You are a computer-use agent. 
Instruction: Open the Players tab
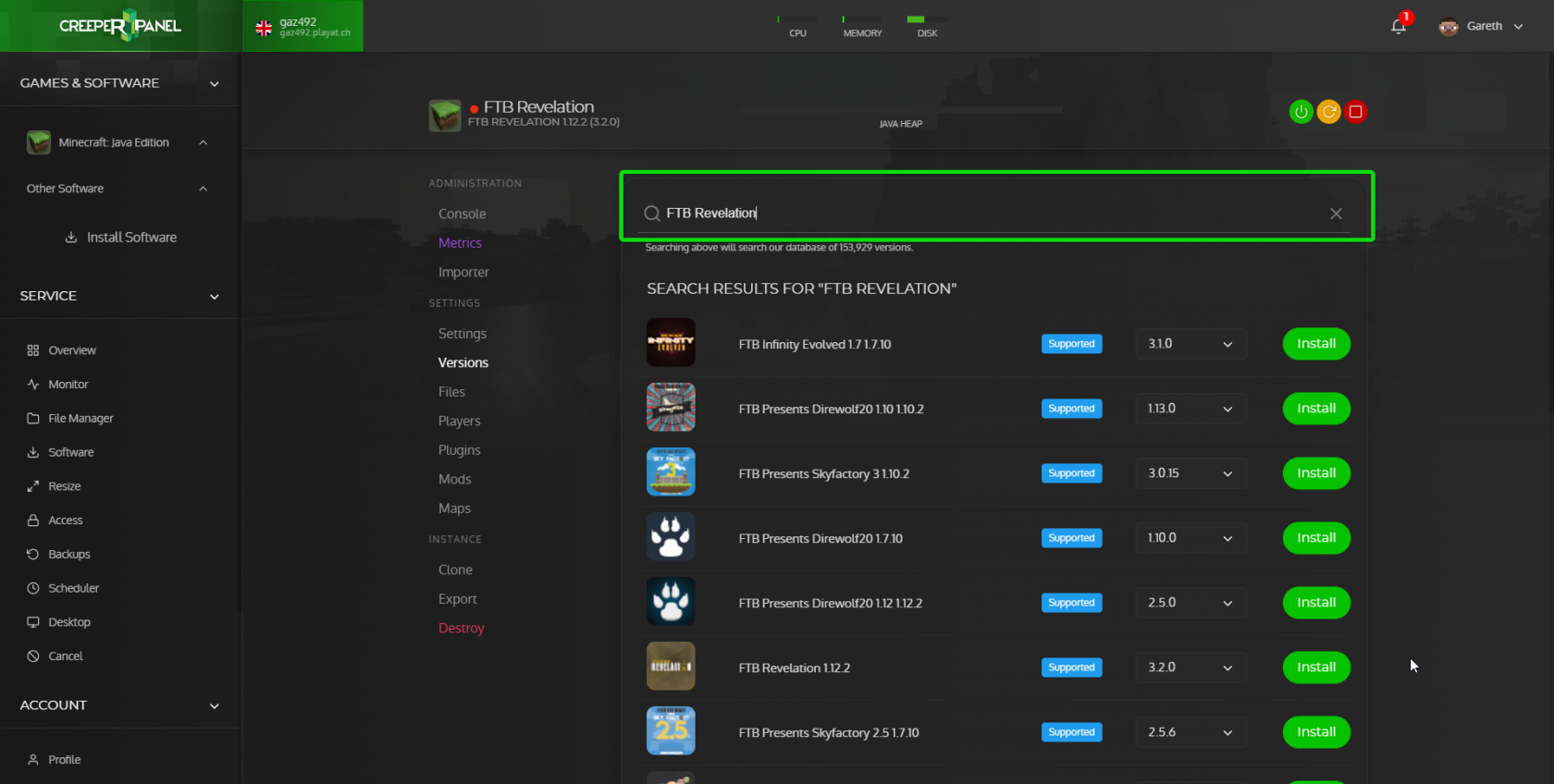coord(460,422)
